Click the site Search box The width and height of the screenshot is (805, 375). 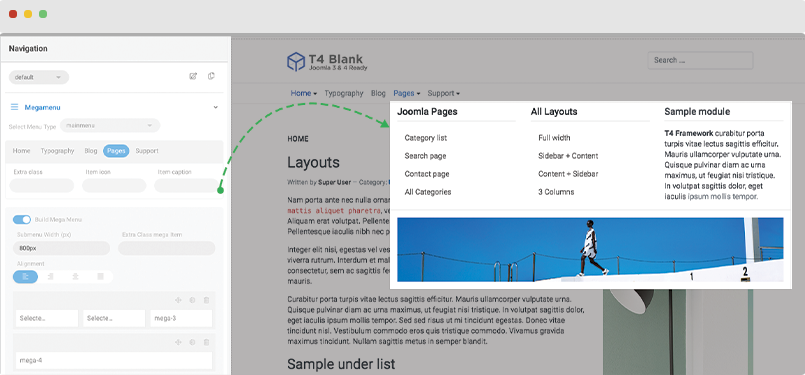click(x=700, y=60)
